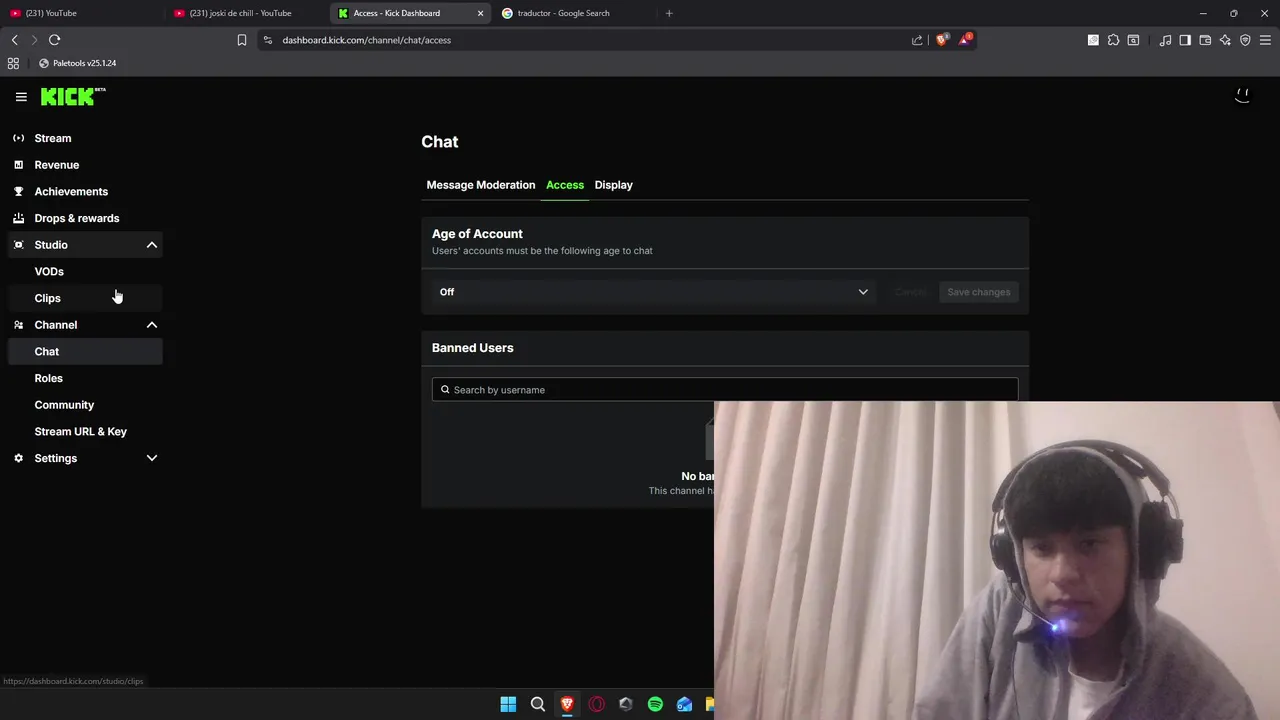Select Chat under Channel
The width and height of the screenshot is (1280, 720).
pyautogui.click(x=85, y=351)
